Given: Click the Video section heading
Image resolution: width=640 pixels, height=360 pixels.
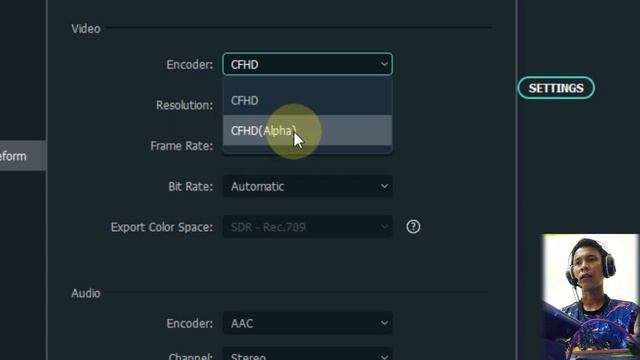Looking at the screenshot, I should pyautogui.click(x=86, y=29).
